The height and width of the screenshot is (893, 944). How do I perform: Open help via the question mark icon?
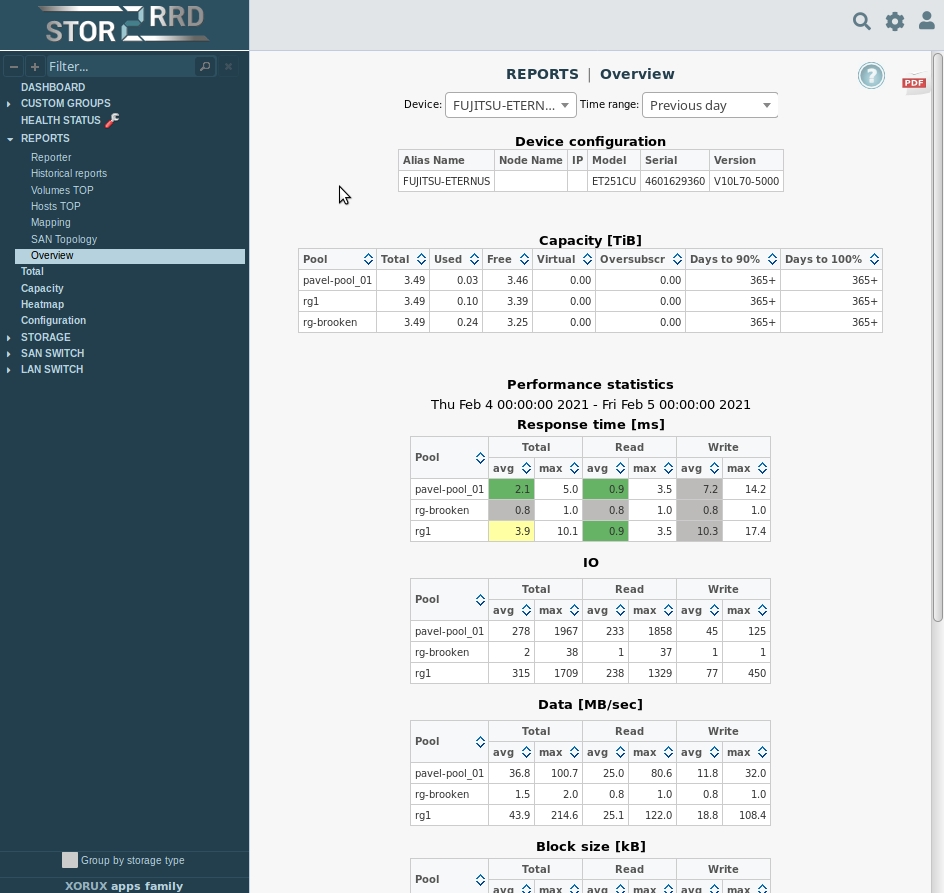coord(871,75)
